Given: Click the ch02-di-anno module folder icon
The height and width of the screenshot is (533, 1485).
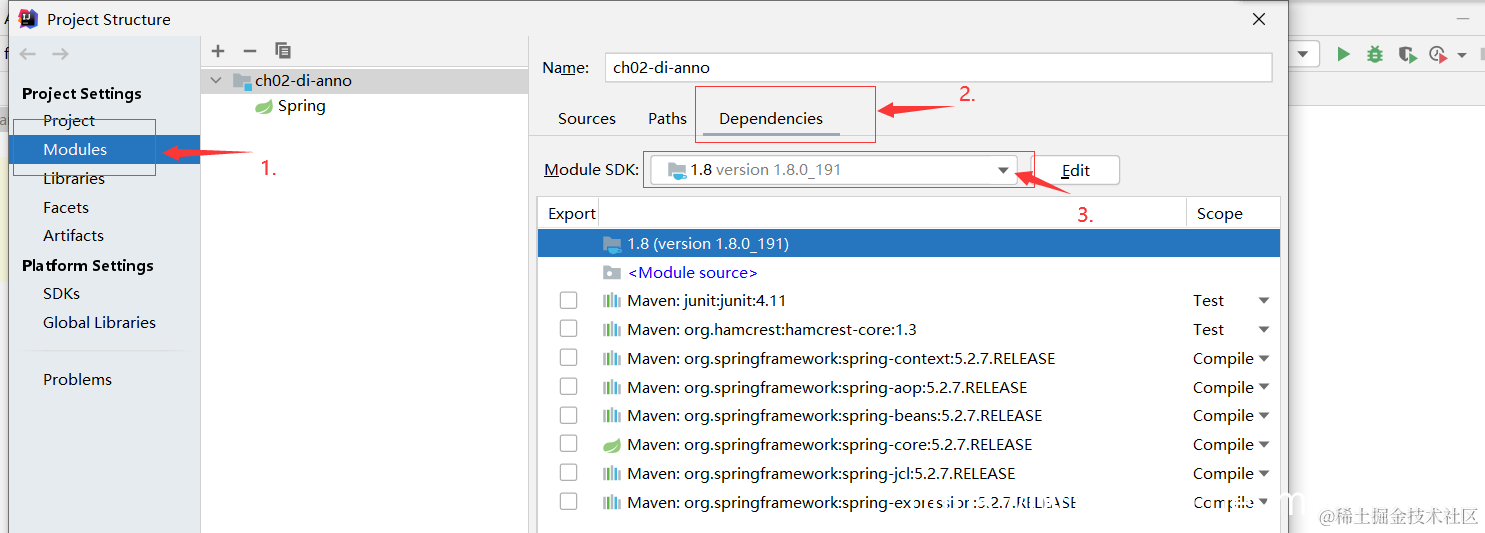Looking at the screenshot, I should pyautogui.click(x=241, y=81).
